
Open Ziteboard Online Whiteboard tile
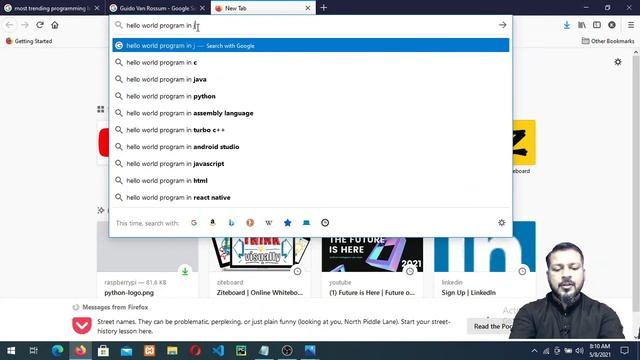(x=260, y=267)
